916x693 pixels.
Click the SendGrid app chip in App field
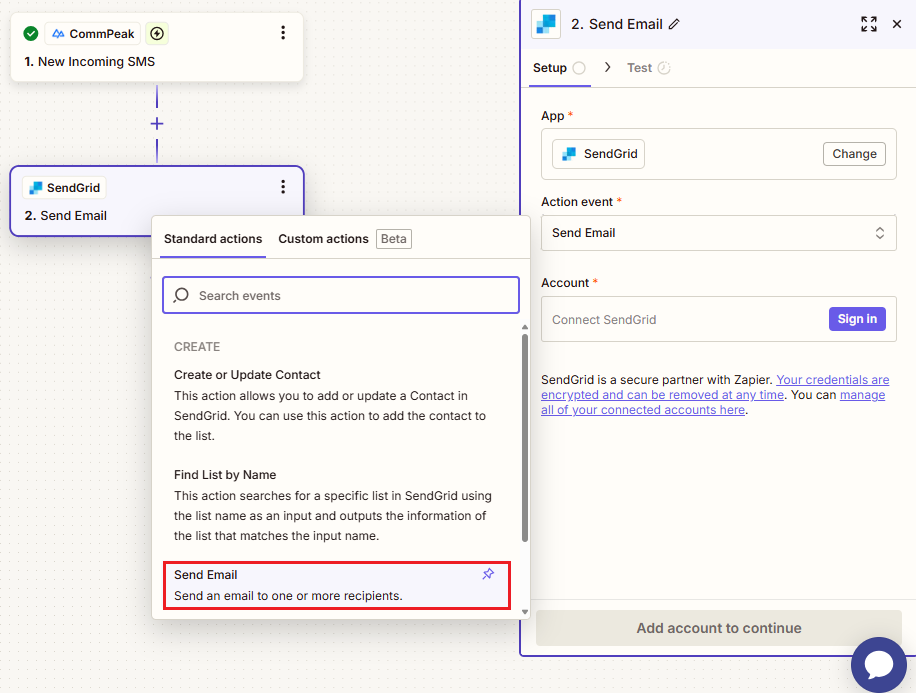598,154
